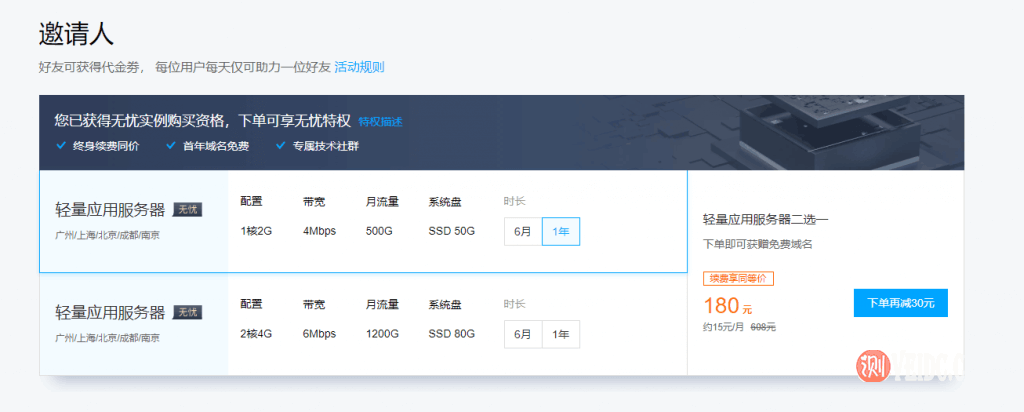Click the 邀请人 heading

76,34
